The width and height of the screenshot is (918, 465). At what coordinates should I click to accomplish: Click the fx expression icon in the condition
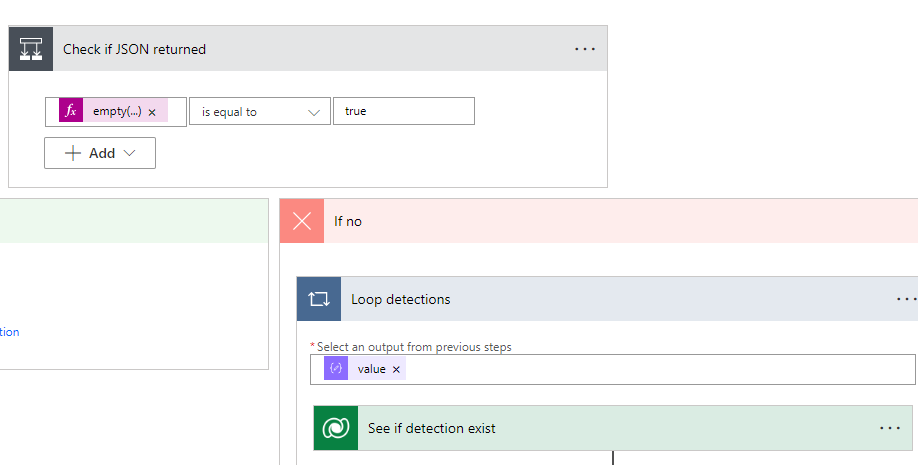(70, 111)
